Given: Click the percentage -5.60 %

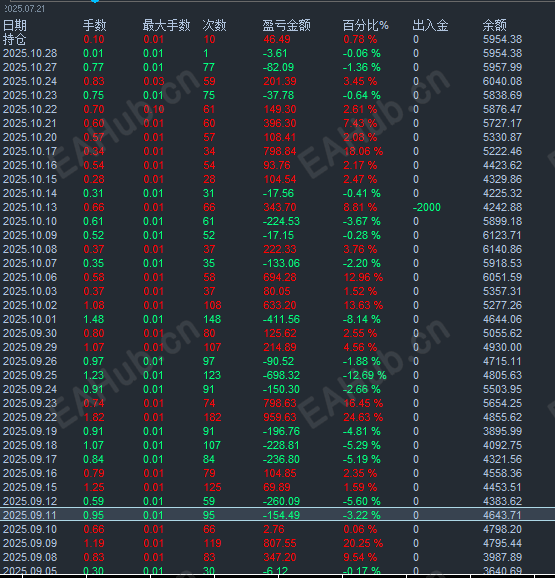Looking at the screenshot, I should [x=362, y=502].
